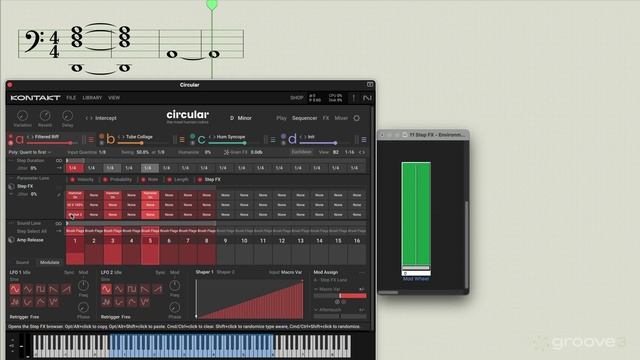This screenshot has width=640, height=360.
Task: Adjust layer a volume slider
Action: pos(51,143)
